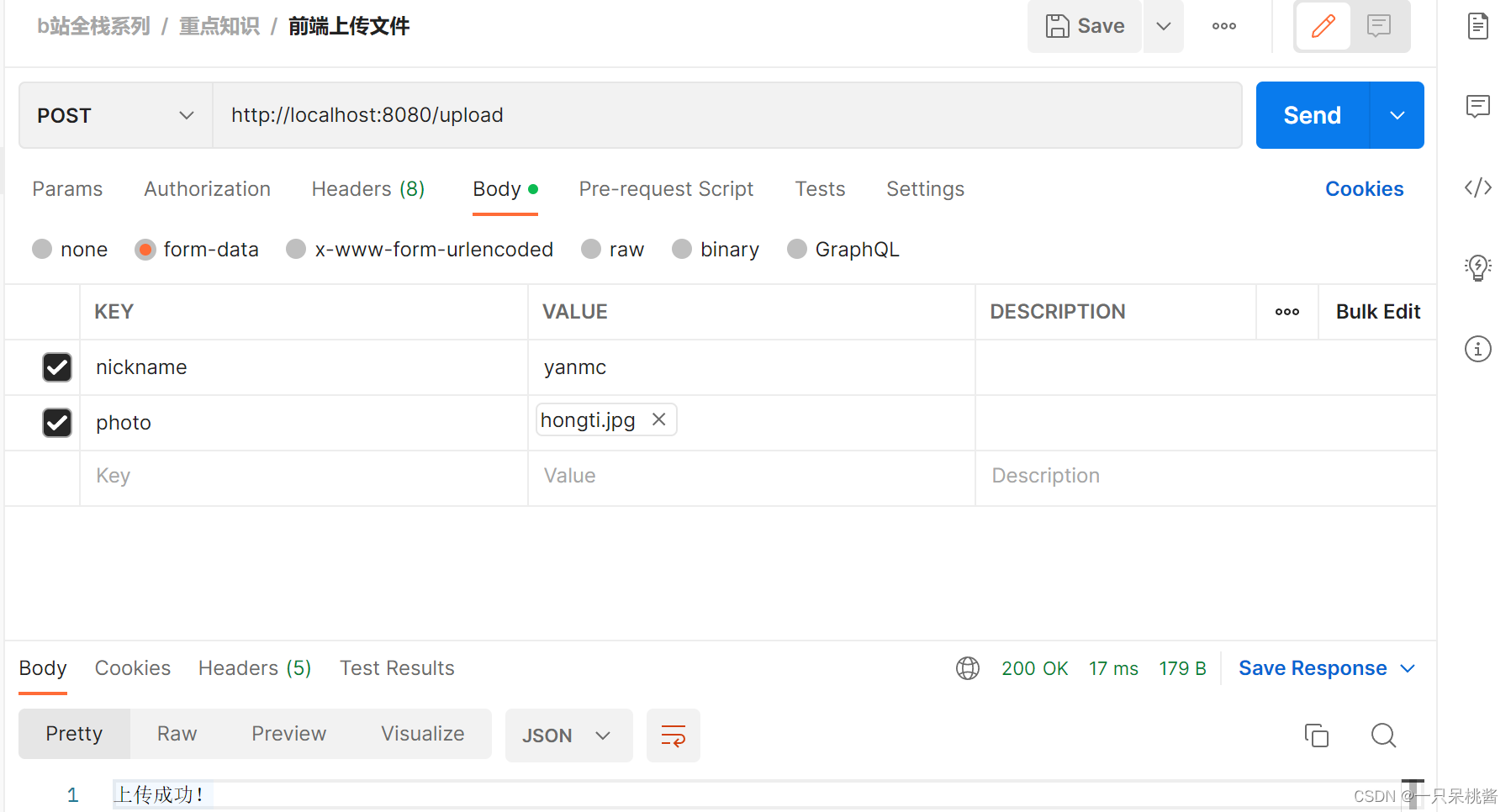Open the Pre-request Script tab
Viewport: 1511px width, 812px height.
[666, 189]
